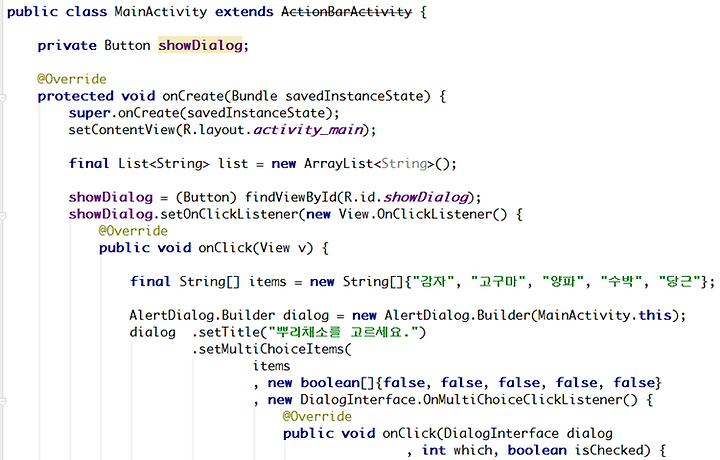This screenshot has width=720, height=460.
Task: Click the "감자" string literal
Action: tap(433, 281)
